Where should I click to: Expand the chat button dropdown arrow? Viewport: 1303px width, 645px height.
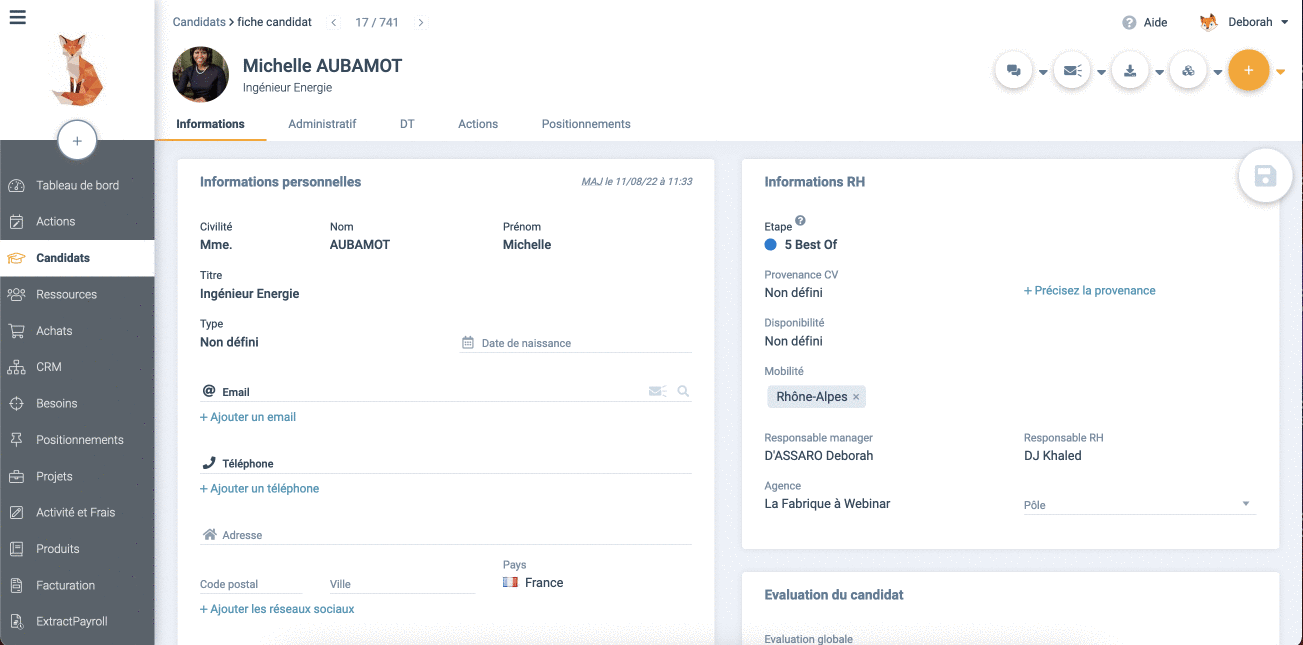(1043, 72)
